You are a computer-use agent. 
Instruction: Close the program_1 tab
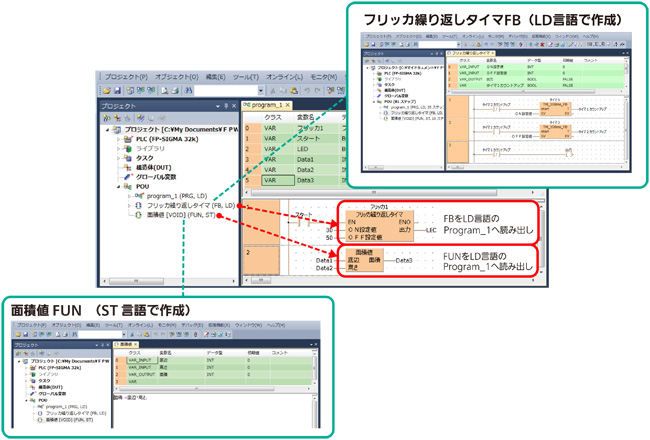click(x=286, y=105)
